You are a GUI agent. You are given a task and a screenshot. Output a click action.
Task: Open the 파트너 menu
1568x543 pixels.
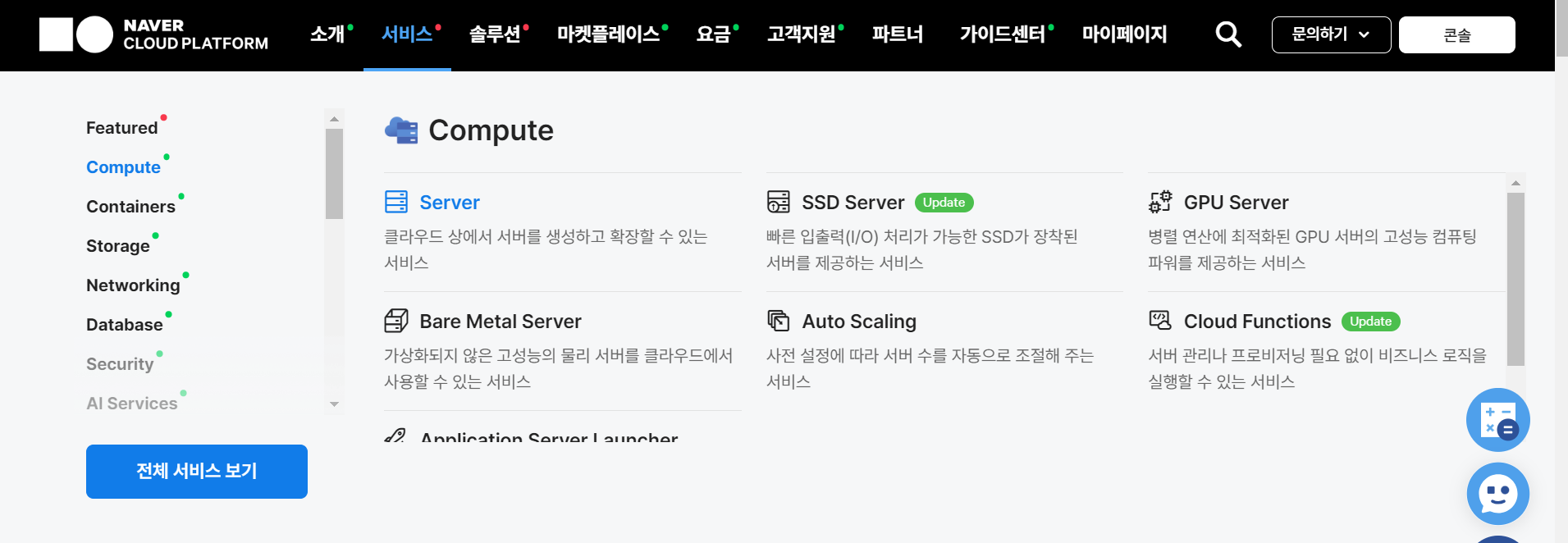tap(898, 34)
